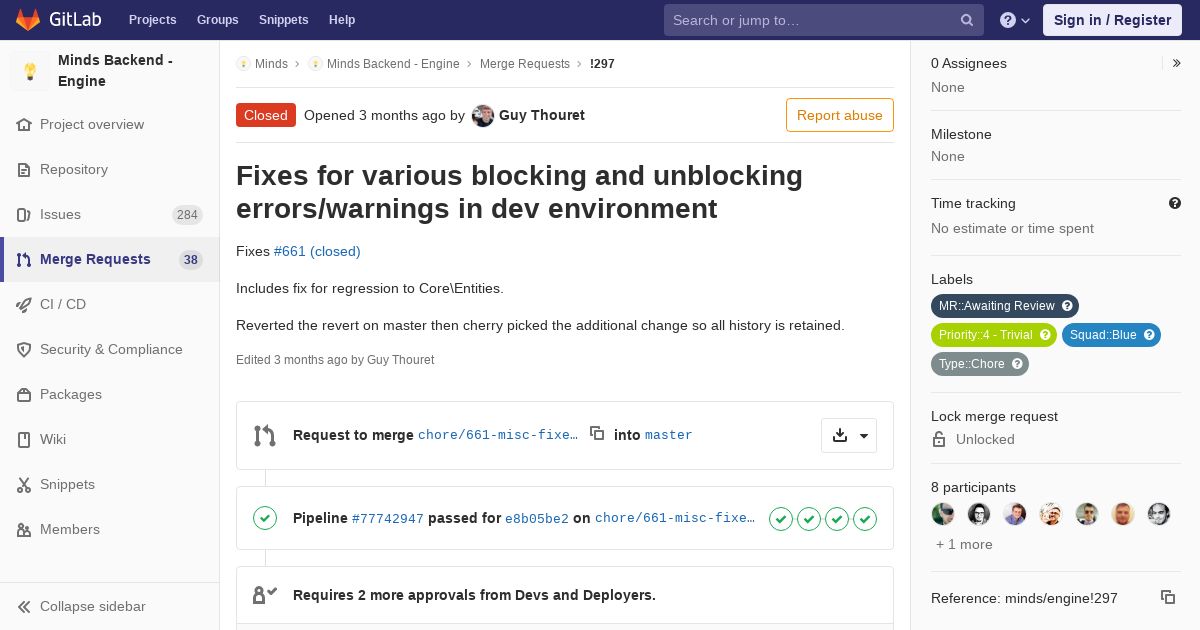1200x630 pixels.
Task: Click the Report abuse button
Action: pos(840,115)
